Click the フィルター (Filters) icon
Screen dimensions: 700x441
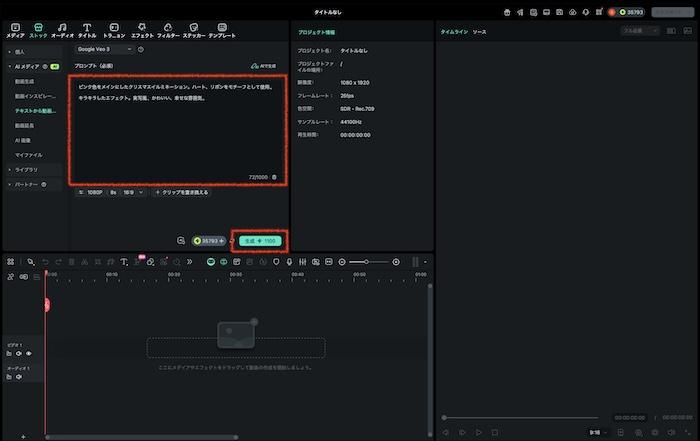coord(168,30)
